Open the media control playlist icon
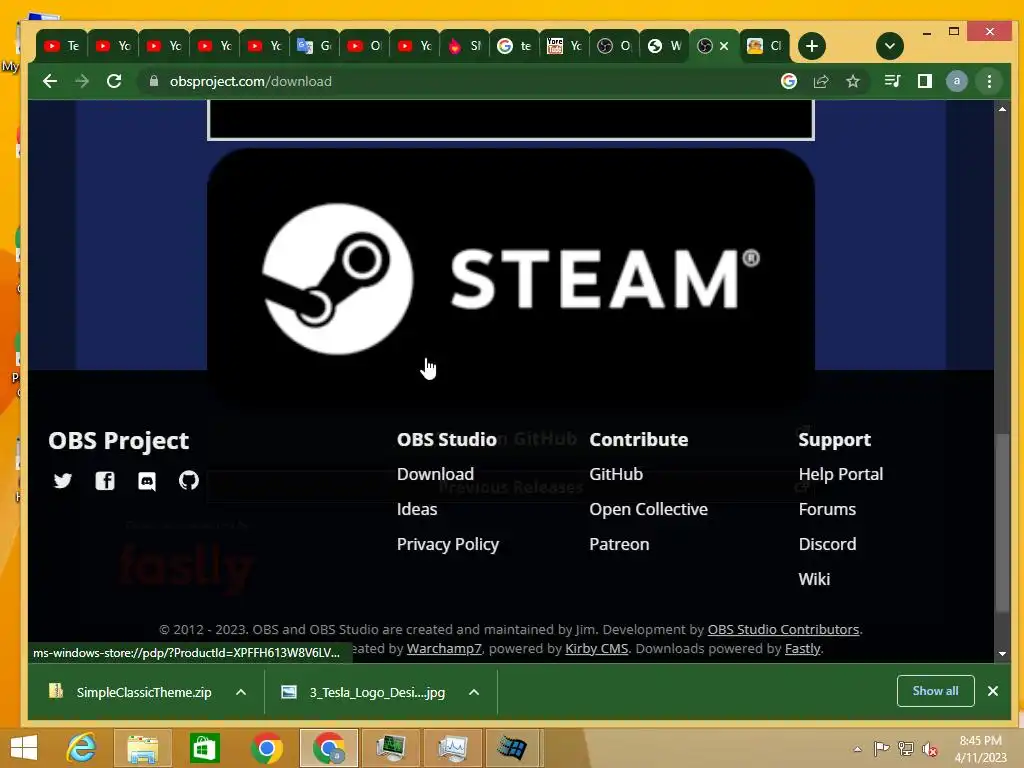 click(892, 81)
